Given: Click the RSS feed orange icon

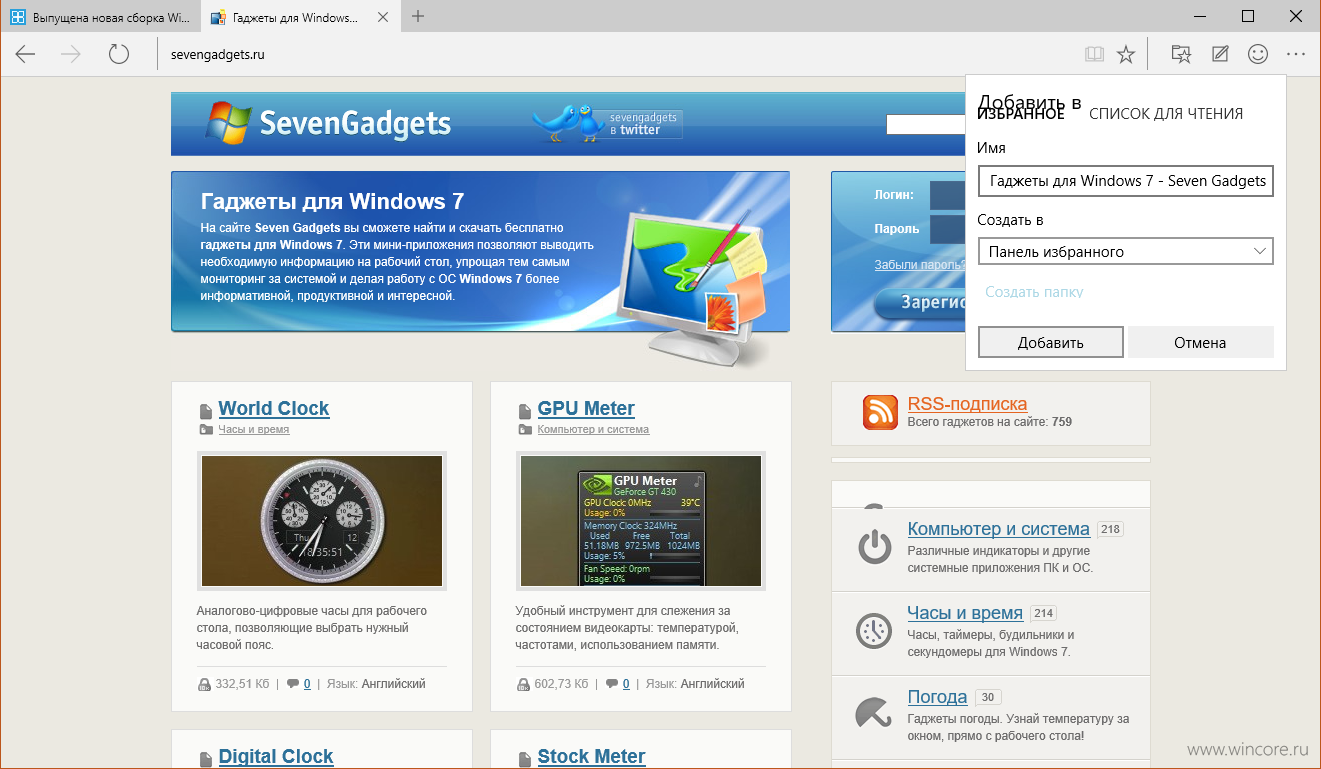Looking at the screenshot, I should (880, 412).
